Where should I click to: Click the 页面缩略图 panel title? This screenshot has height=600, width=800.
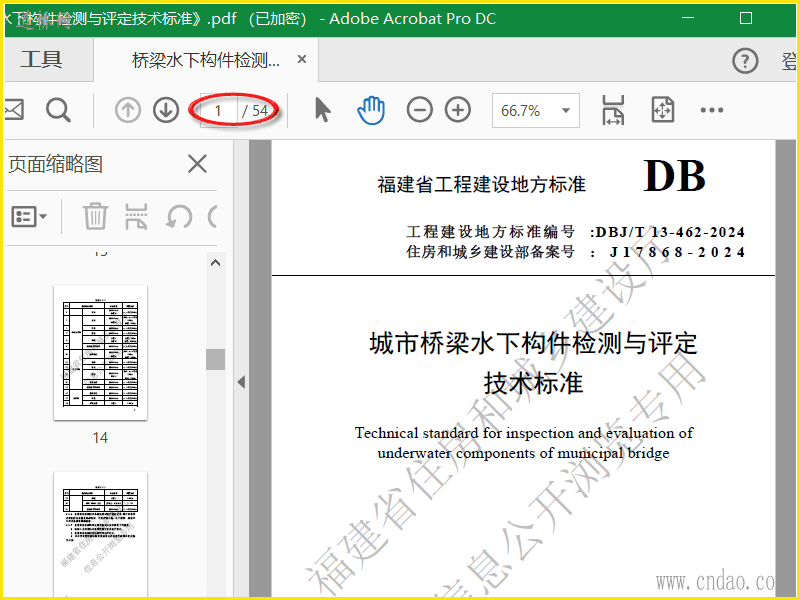(x=56, y=164)
